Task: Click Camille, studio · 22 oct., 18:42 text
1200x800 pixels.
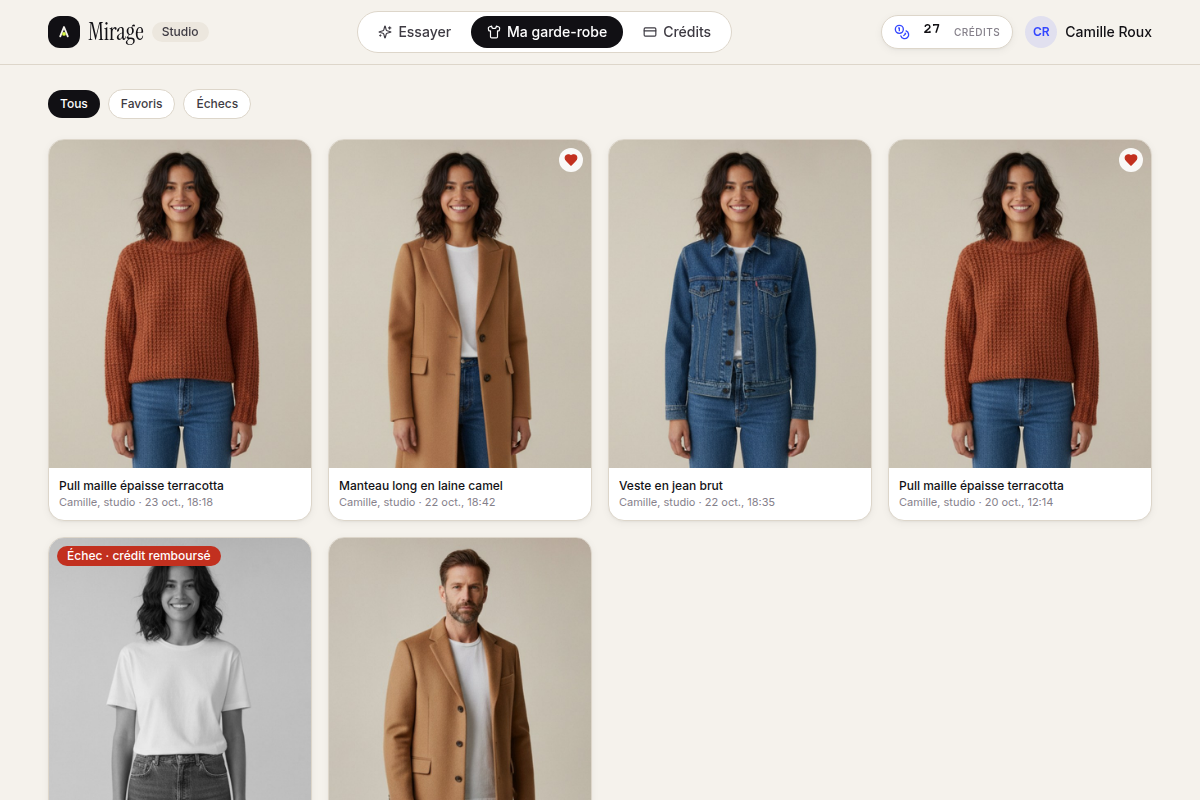Action: click(417, 502)
